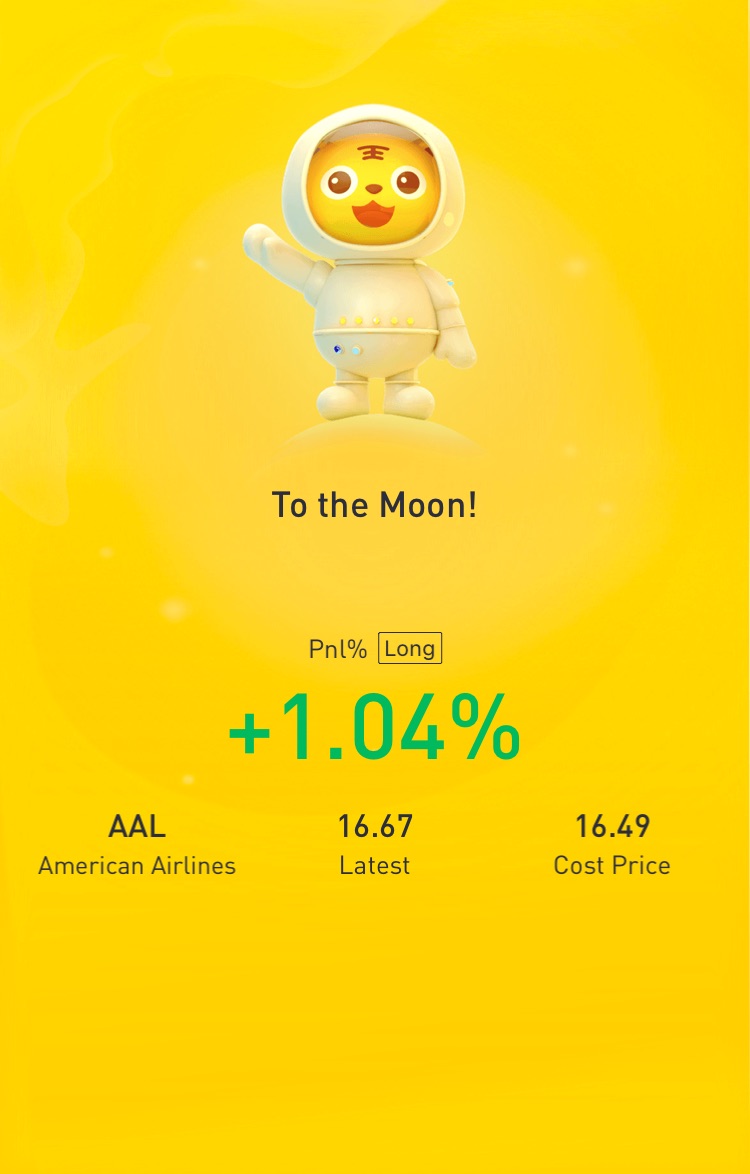The width and height of the screenshot is (750, 1174).
Task: Tap the mascot's white space boots
Action: coord(375,399)
